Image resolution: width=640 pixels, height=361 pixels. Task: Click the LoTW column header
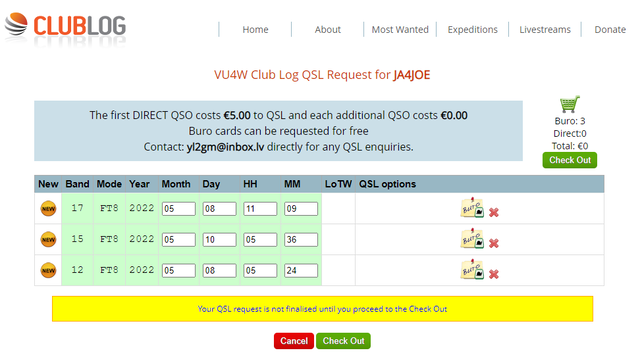pyautogui.click(x=338, y=184)
